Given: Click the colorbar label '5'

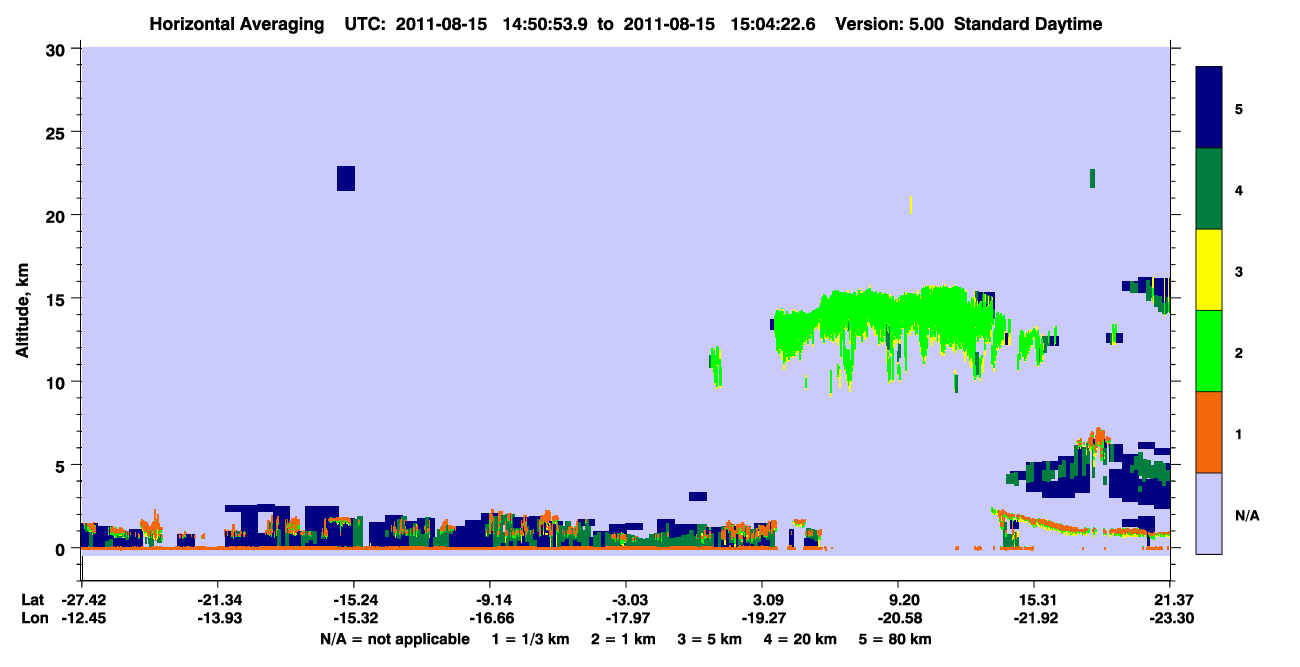Looking at the screenshot, I should tap(1239, 108).
